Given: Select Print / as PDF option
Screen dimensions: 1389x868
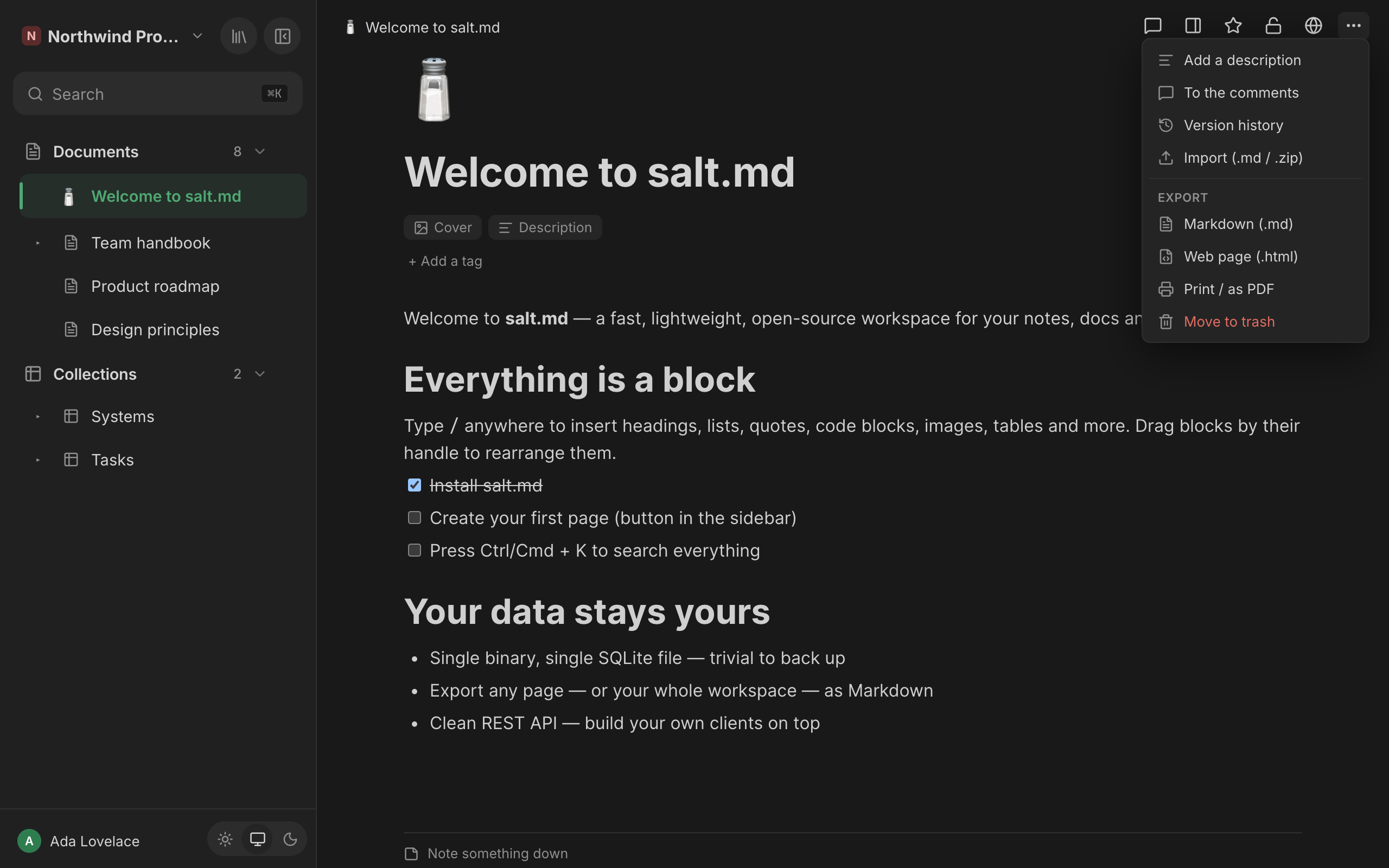Looking at the screenshot, I should pos(1256,289).
